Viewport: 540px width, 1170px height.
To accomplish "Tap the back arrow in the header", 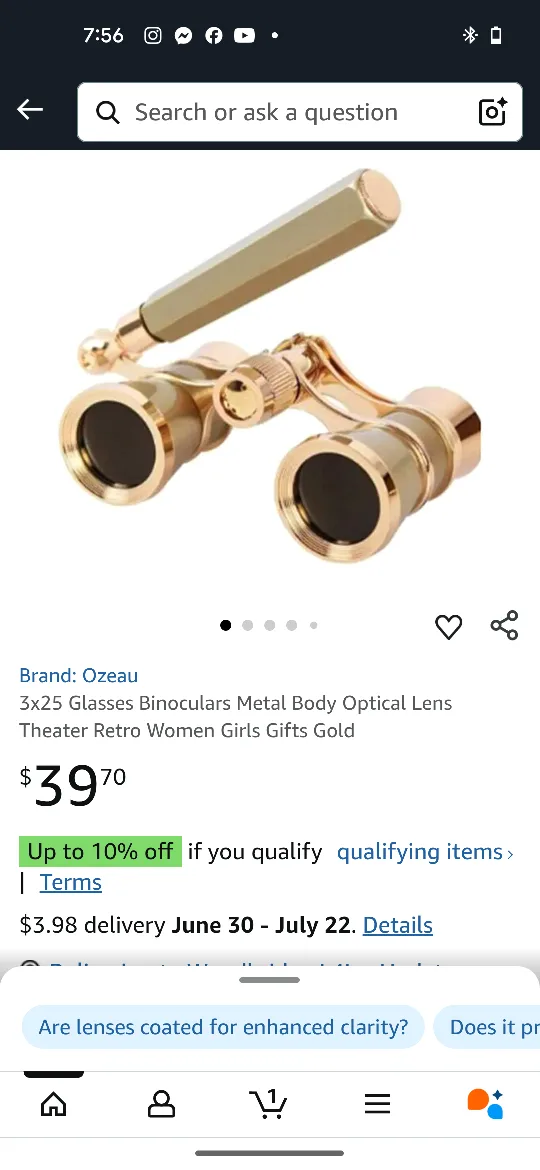I will coord(30,110).
